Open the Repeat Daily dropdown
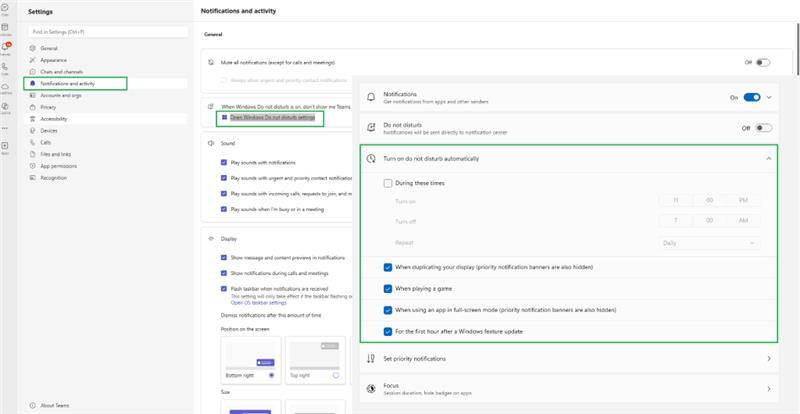 pyautogui.click(x=710, y=243)
